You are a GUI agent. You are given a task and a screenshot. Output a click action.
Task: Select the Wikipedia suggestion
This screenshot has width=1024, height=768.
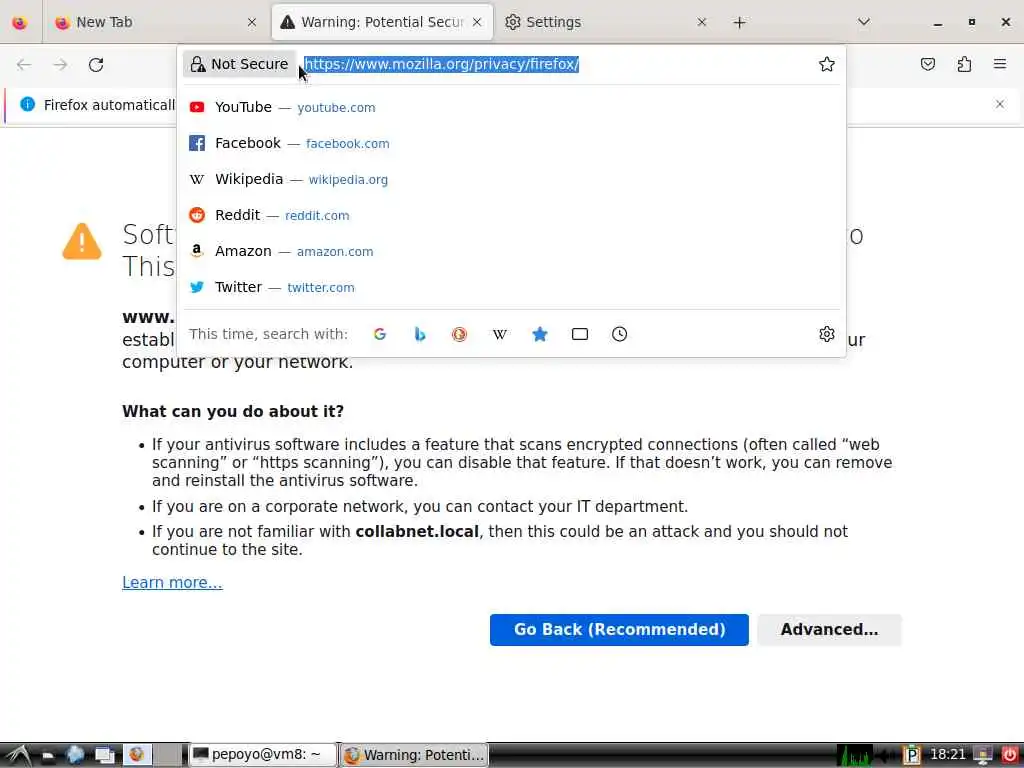click(511, 179)
